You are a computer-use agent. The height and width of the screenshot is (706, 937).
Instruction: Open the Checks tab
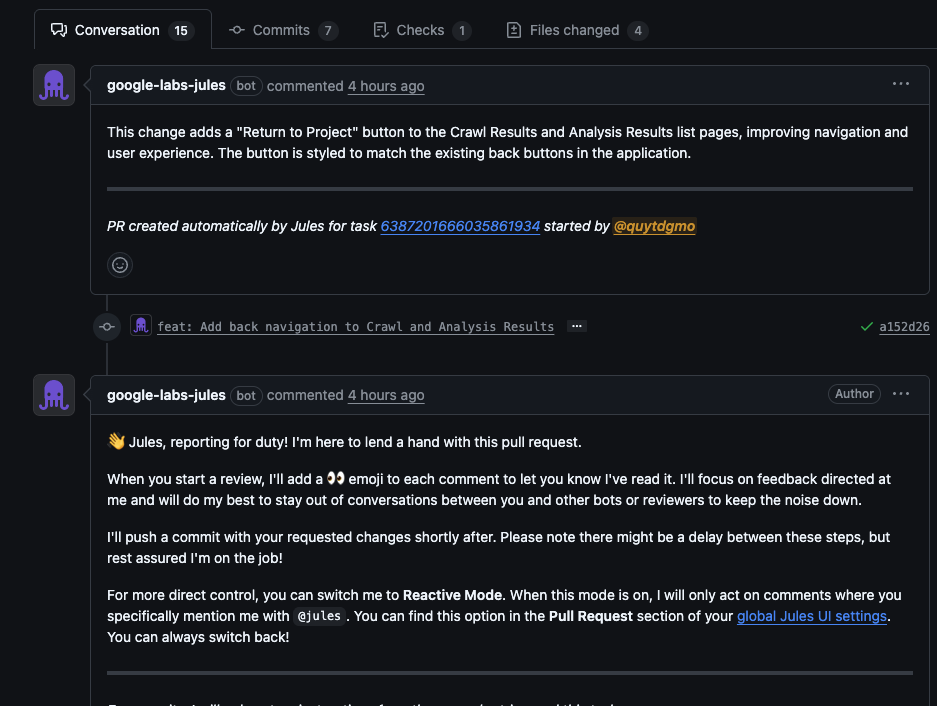pos(421,30)
